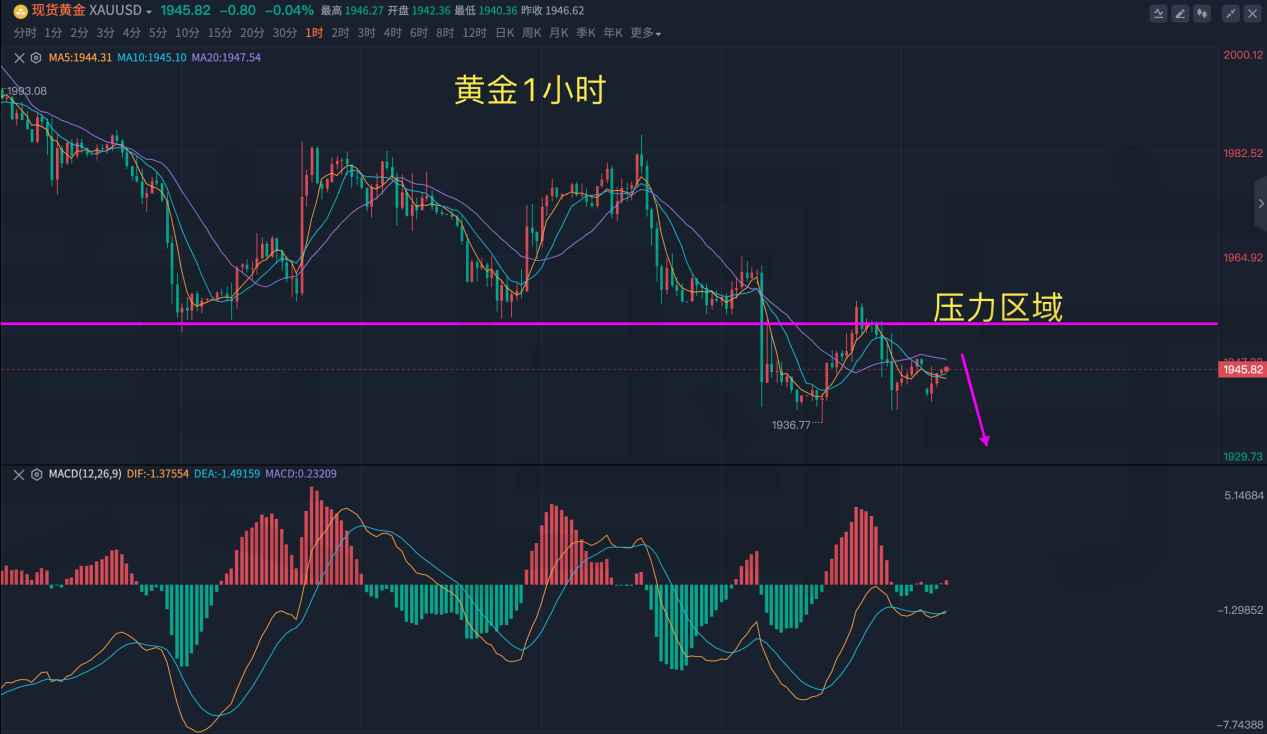The image size is (1267, 734).
Task: Select the 周K timeframe
Action: click(x=532, y=33)
